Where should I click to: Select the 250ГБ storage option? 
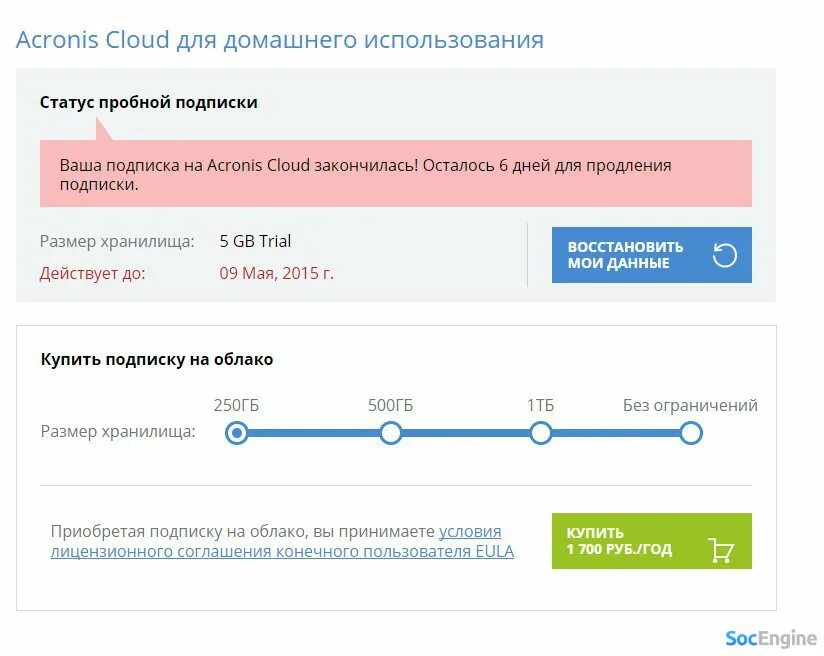click(236, 433)
